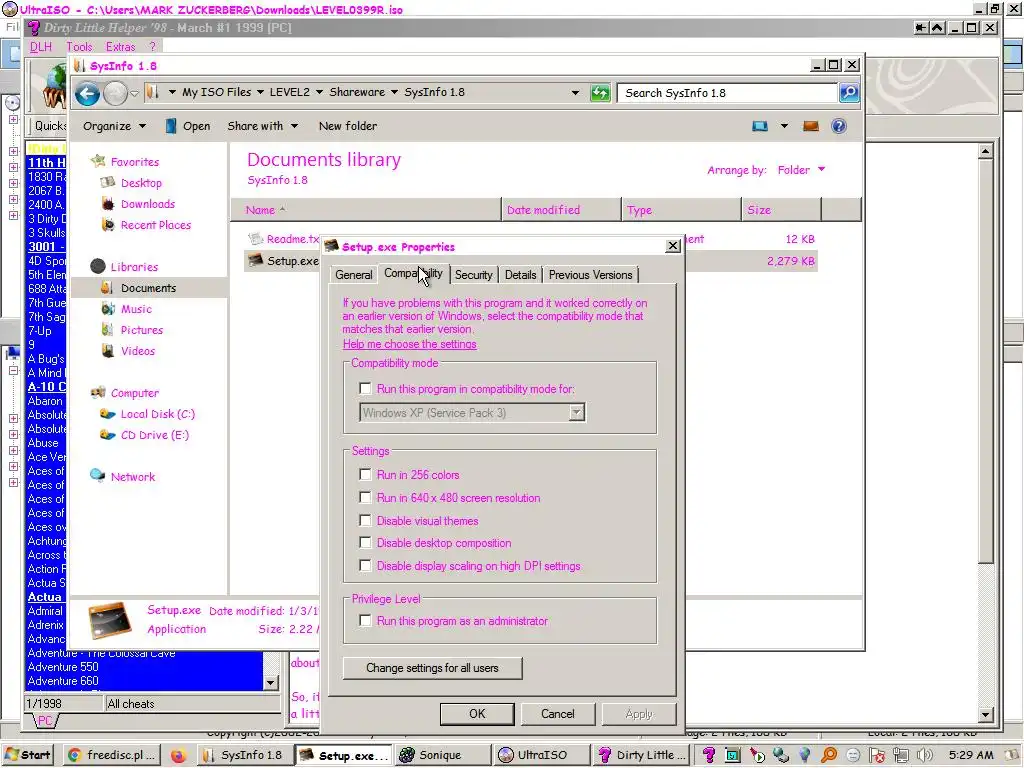Expand My ISO Files breadcrumb arrow
Image resolution: width=1024 pixels, height=768 pixels.
point(260,92)
